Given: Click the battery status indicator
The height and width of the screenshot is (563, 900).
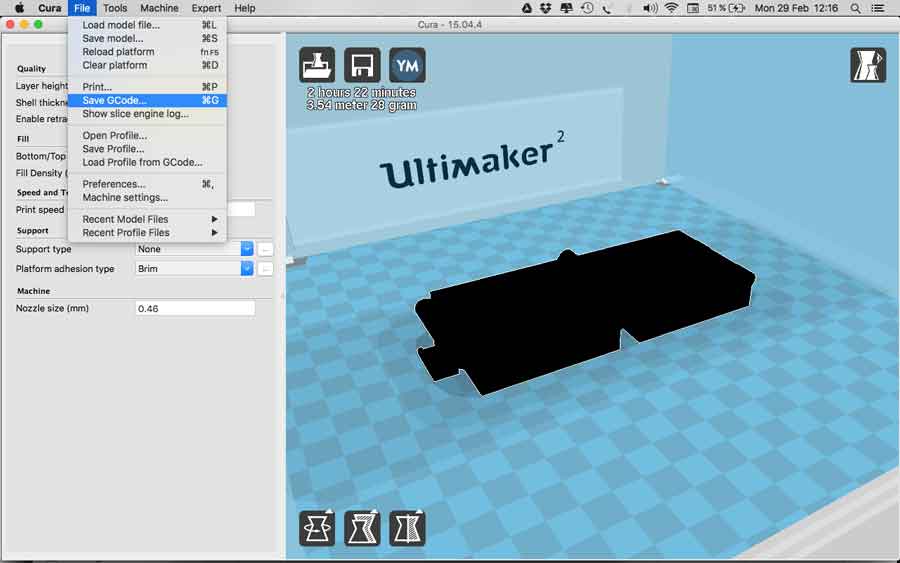Looking at the screenshot, I should coord(726,8).
